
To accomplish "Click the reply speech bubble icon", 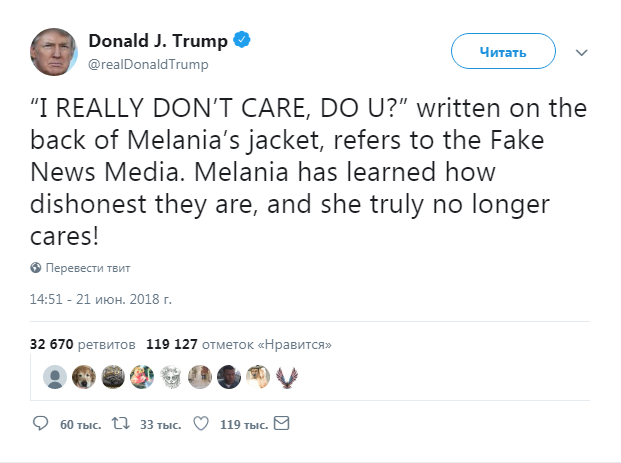I will click(41, 424).
